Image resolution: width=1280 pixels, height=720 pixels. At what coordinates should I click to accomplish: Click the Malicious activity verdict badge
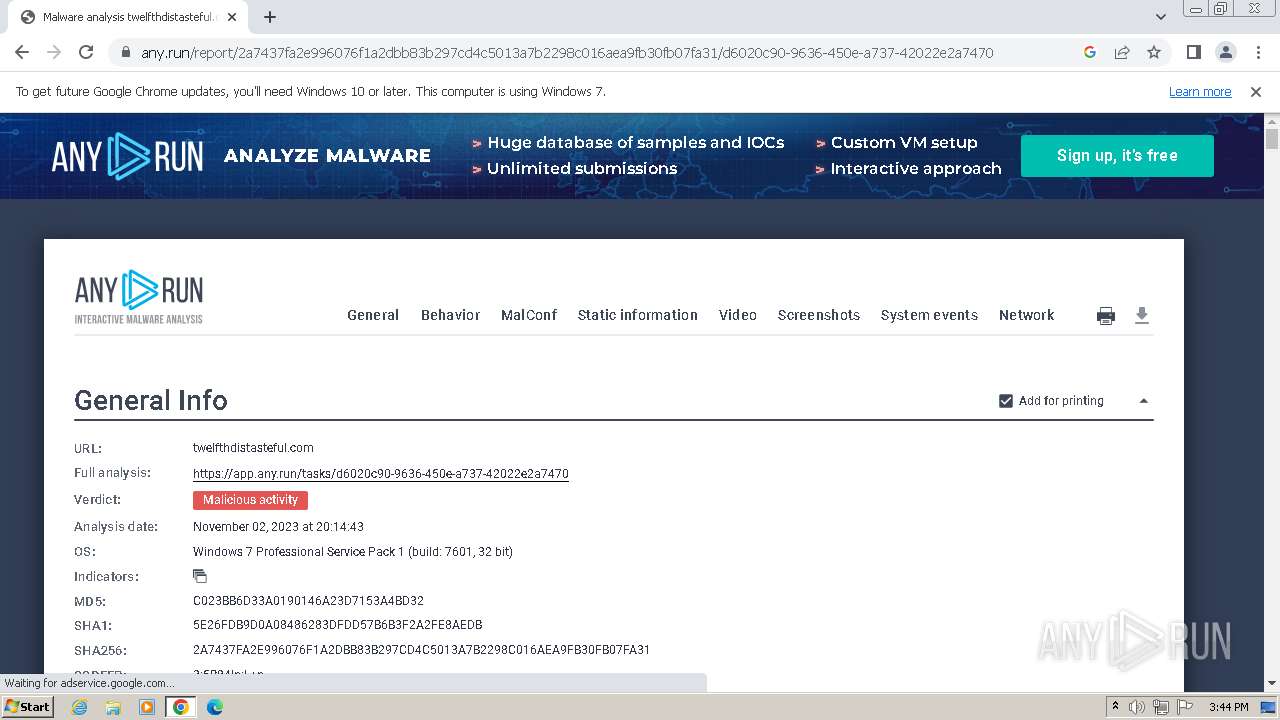pos(250,500)
